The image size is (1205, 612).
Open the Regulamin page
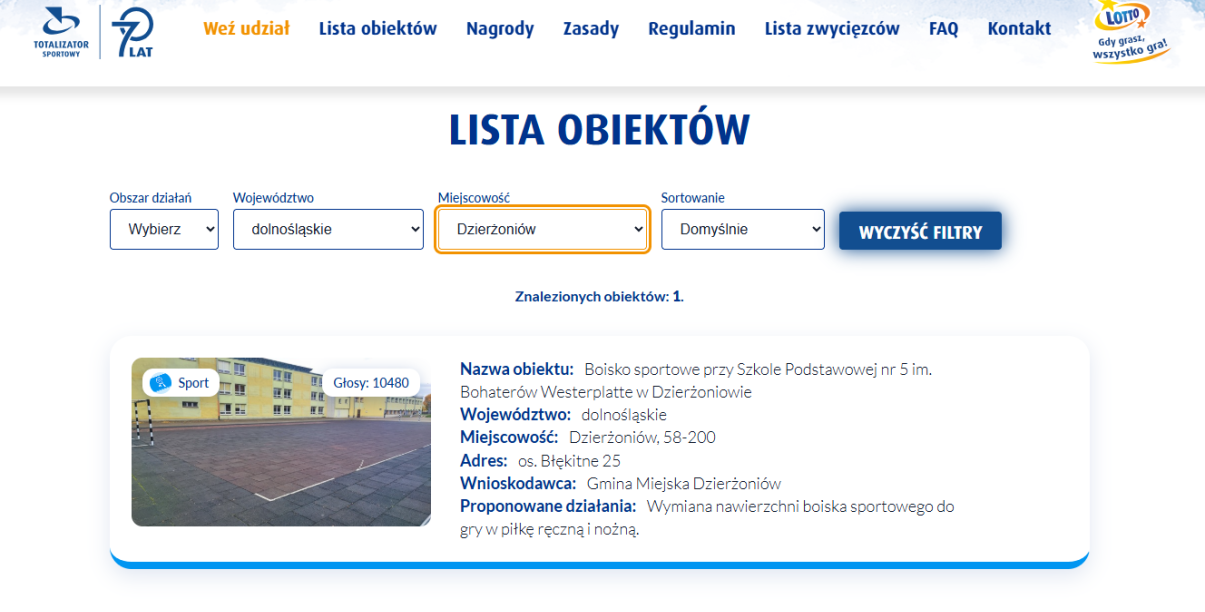[691, 28]
